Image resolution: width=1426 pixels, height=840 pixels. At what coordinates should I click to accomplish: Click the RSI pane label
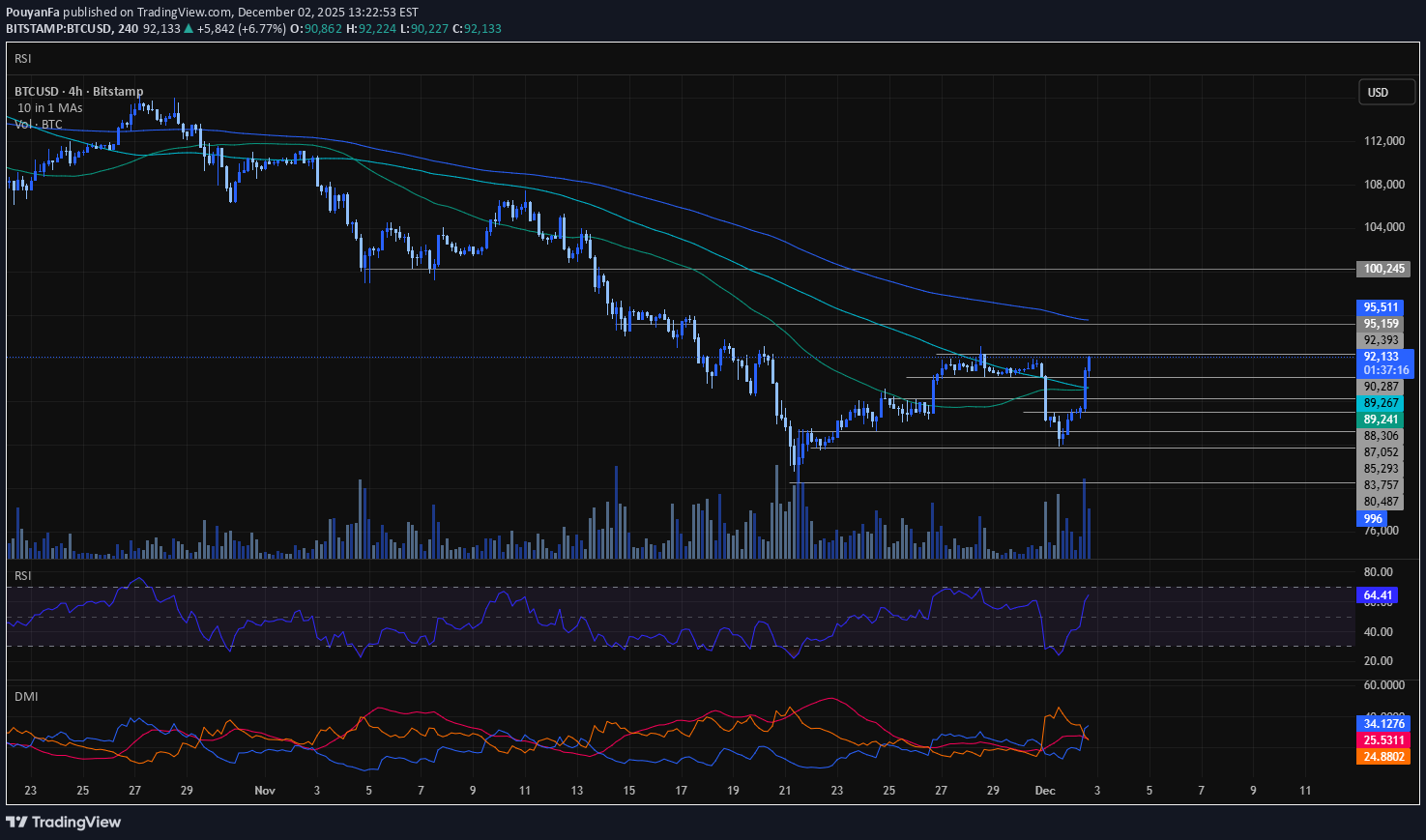pos(22,575)
